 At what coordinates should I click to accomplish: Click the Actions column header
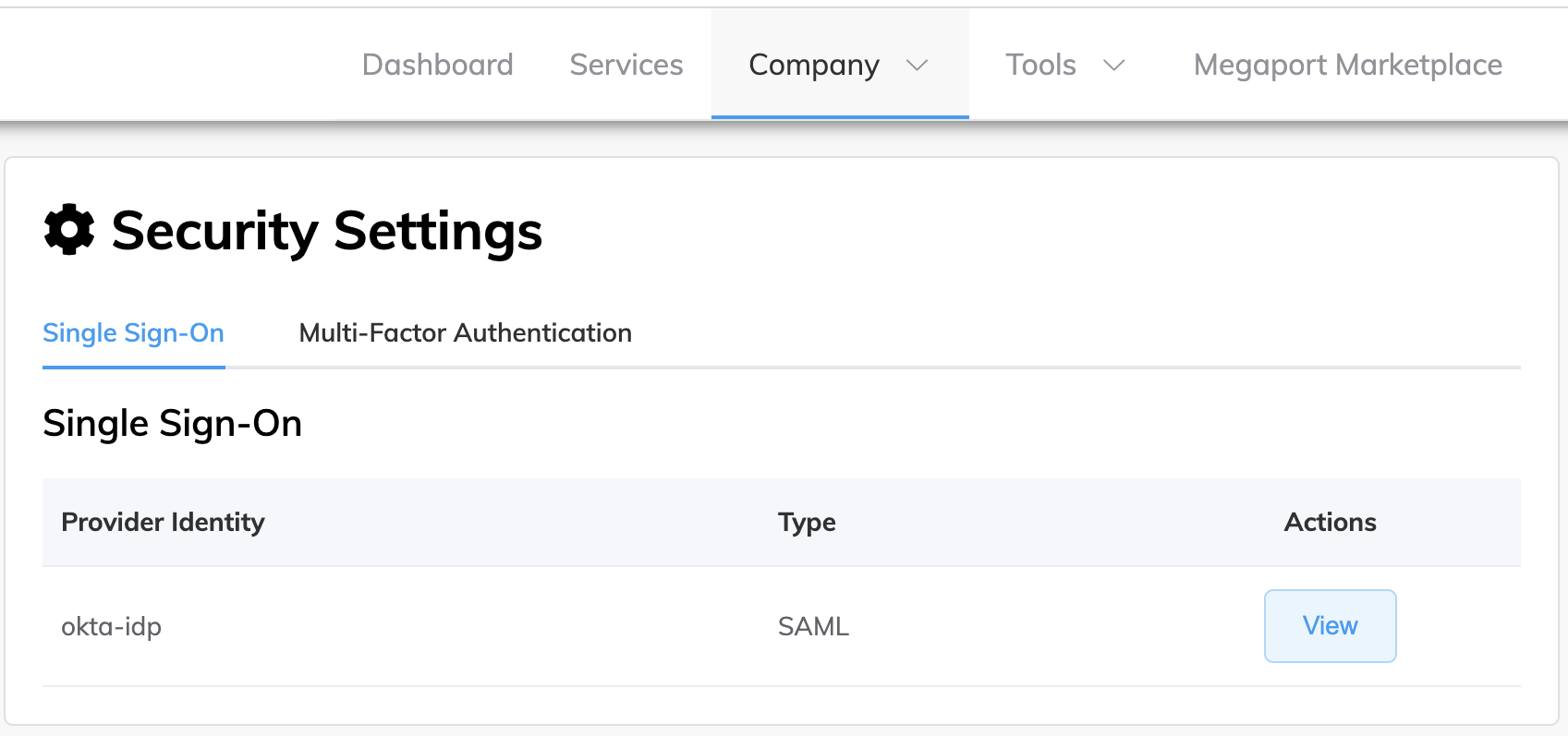coord(1330,523)
